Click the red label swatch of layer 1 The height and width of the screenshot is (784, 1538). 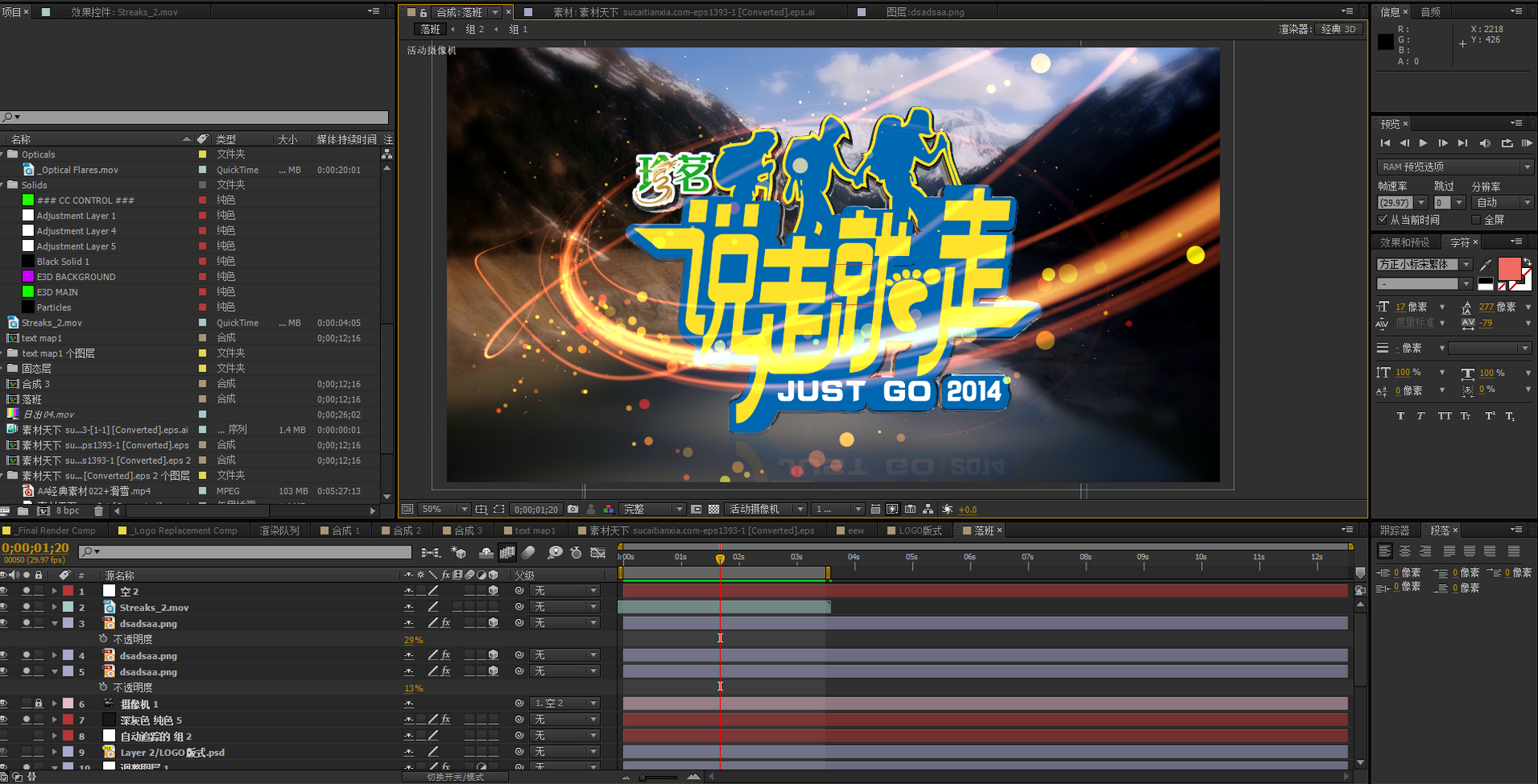pos(68,590)
